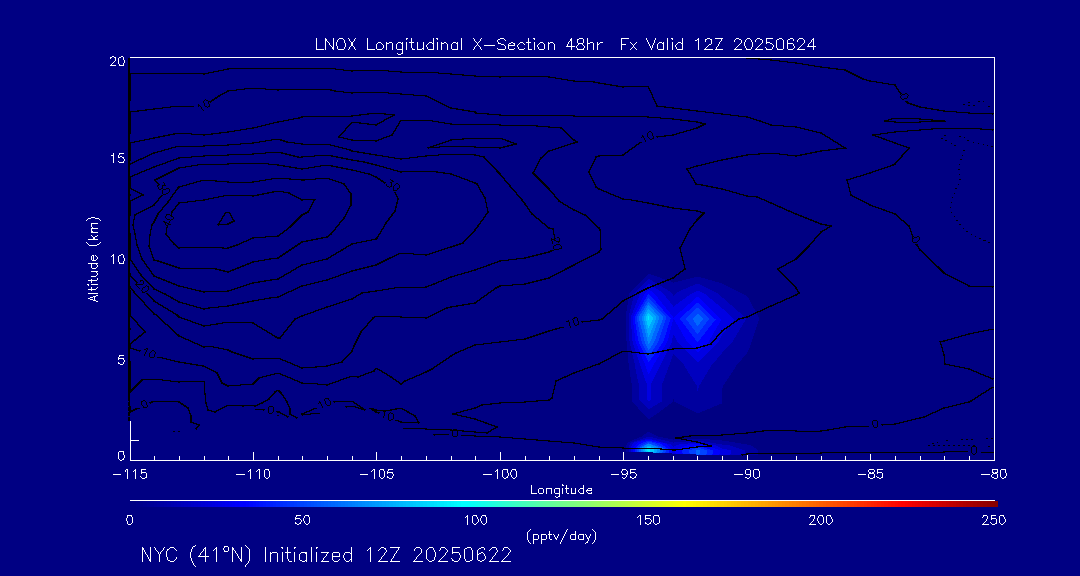Click the second blue LNOX maximum near -92 longitude
Image resolution: width=1080 pixels, height=576 pixels.
tap(698, 318)
